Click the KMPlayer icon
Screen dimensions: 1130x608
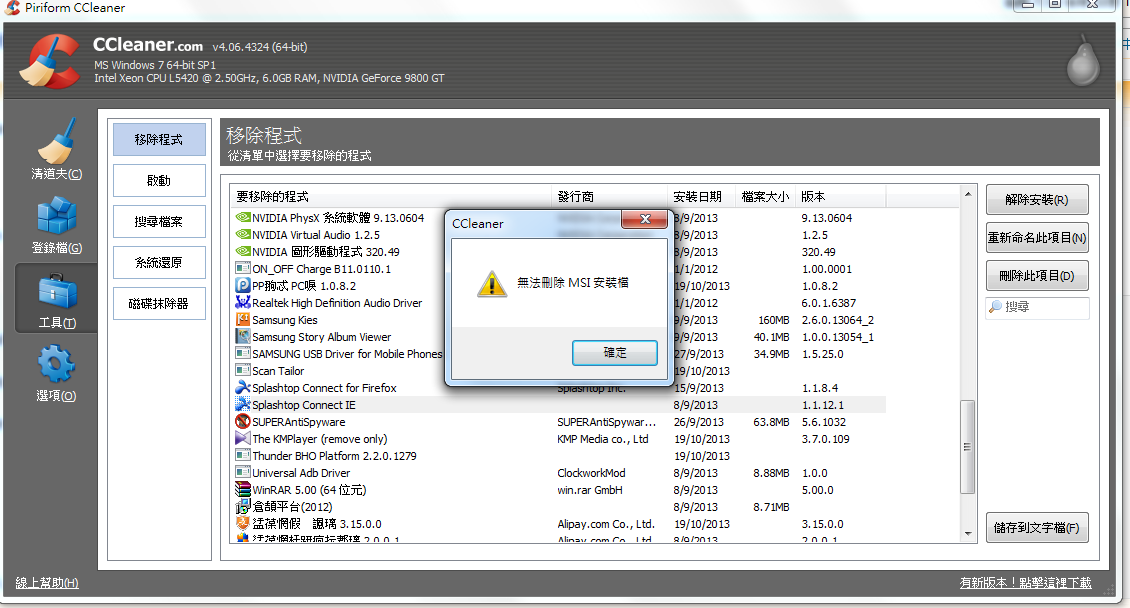(x=243, y=439)
